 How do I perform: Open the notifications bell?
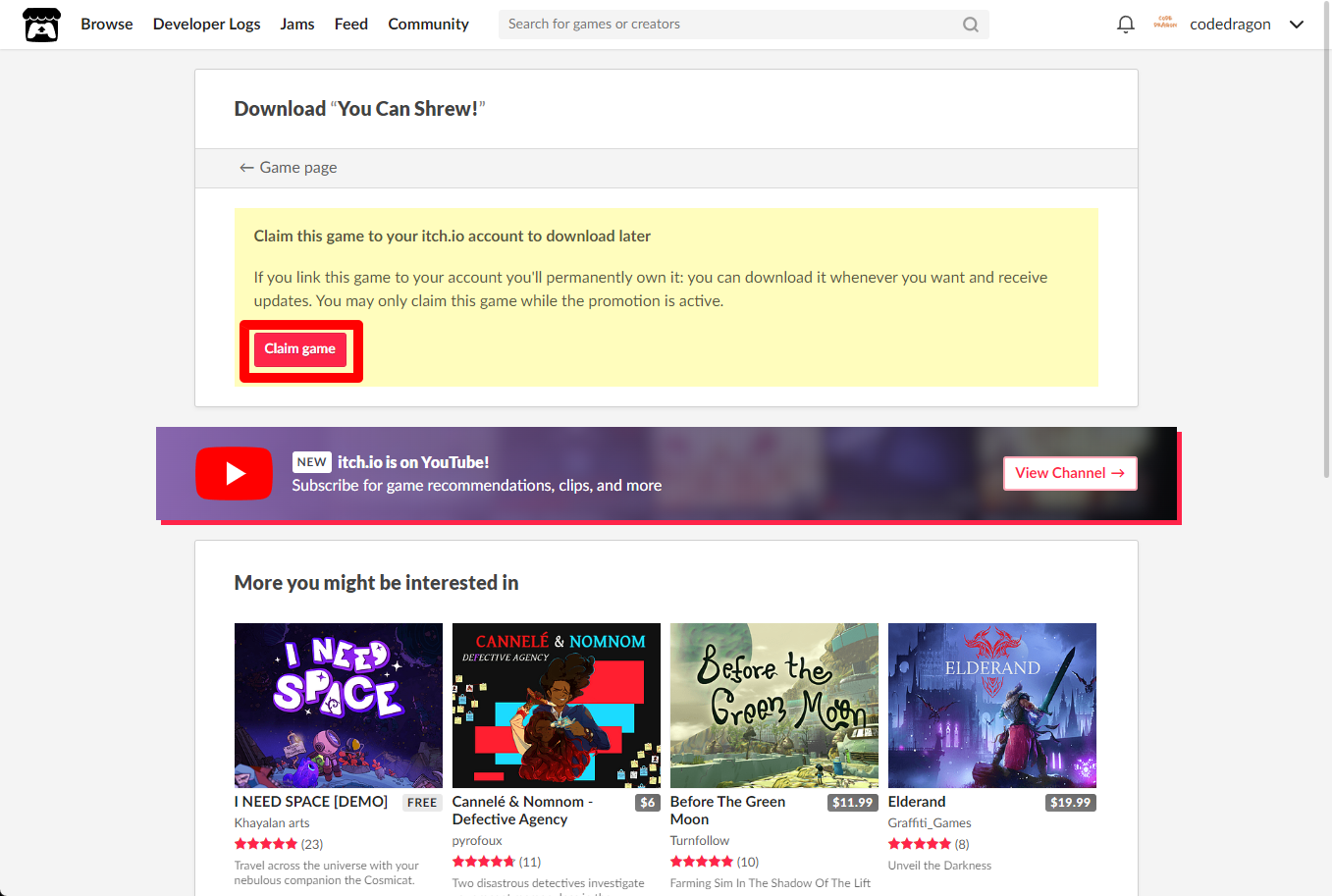tap(1126, 25)
